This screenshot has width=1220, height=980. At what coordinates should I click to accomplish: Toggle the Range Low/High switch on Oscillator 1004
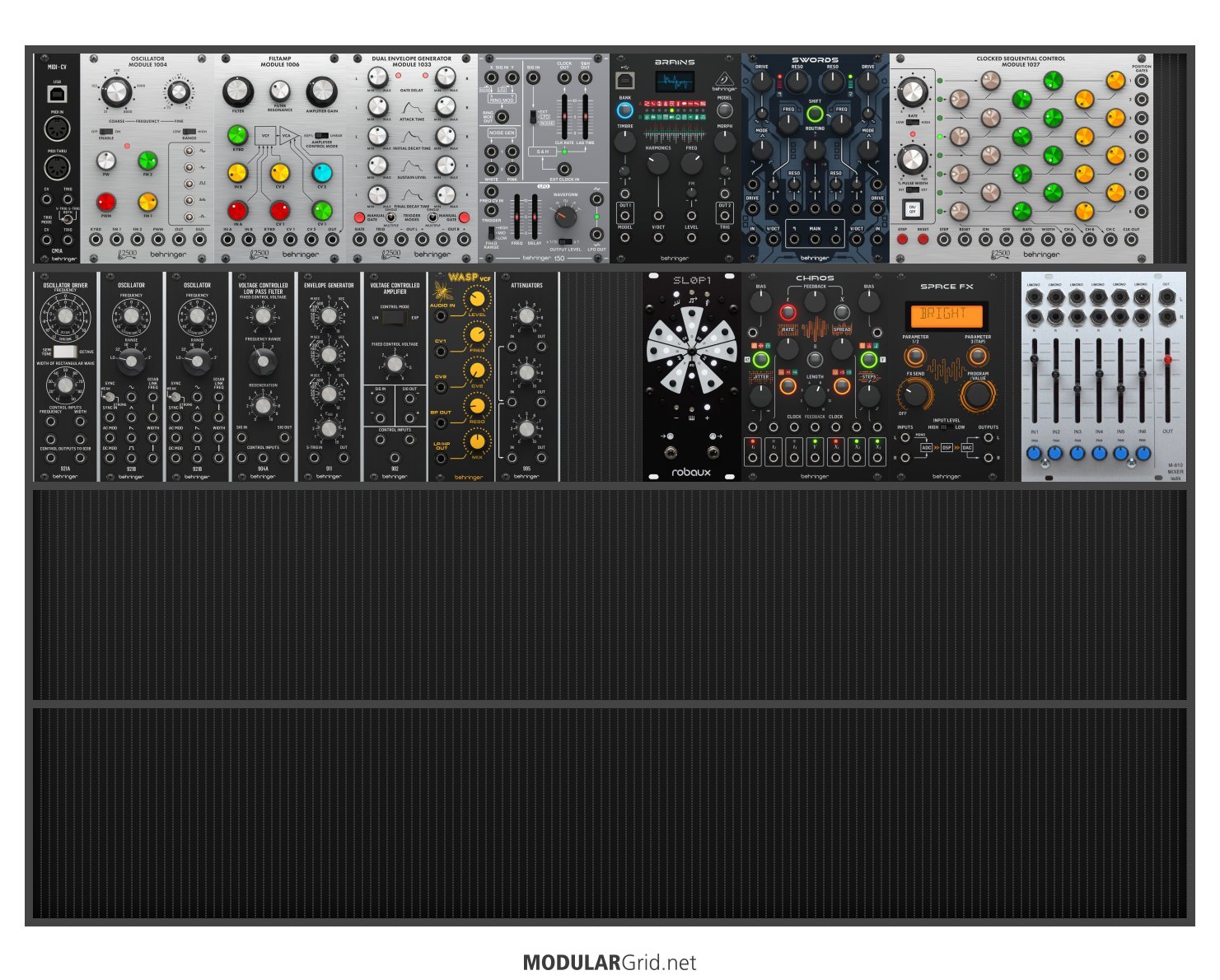pos(189,131)
